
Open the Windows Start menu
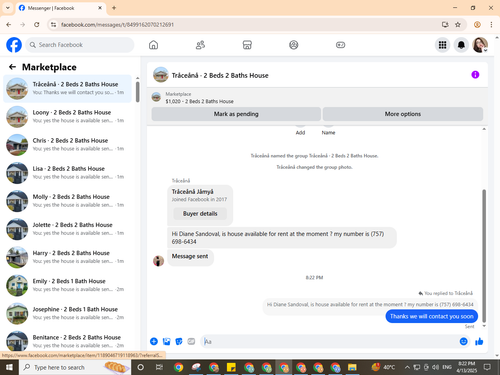pyautogui.click(x=9, y=367)
